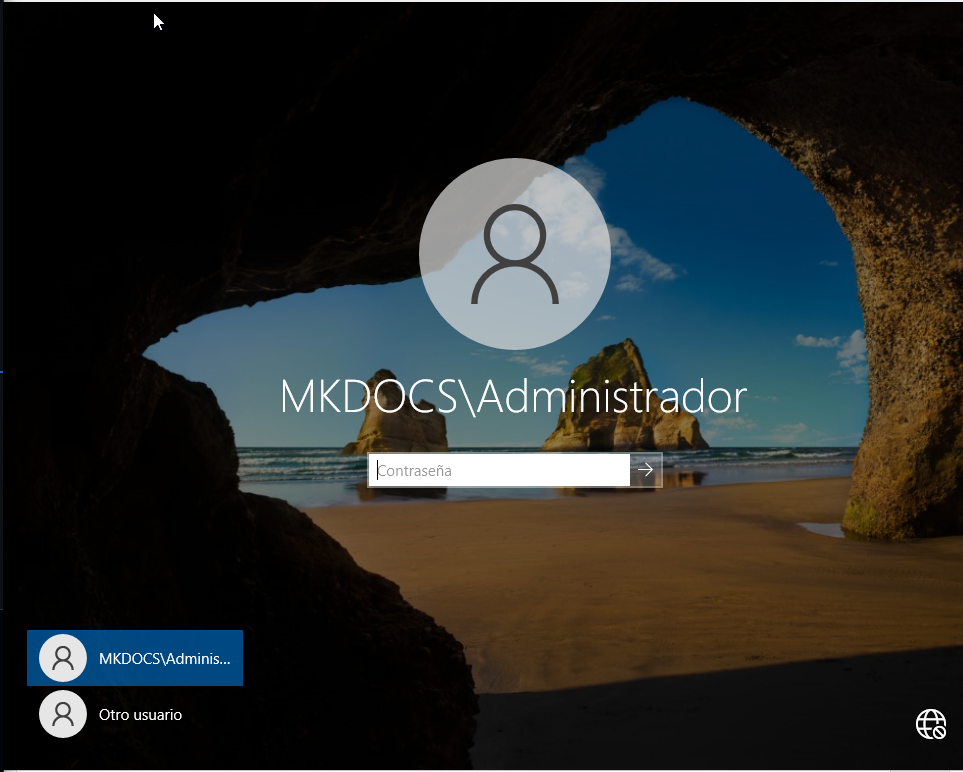Screen dimensions: 963x772
Task: Click the Contraseña placeholder text
Action: 415,470
